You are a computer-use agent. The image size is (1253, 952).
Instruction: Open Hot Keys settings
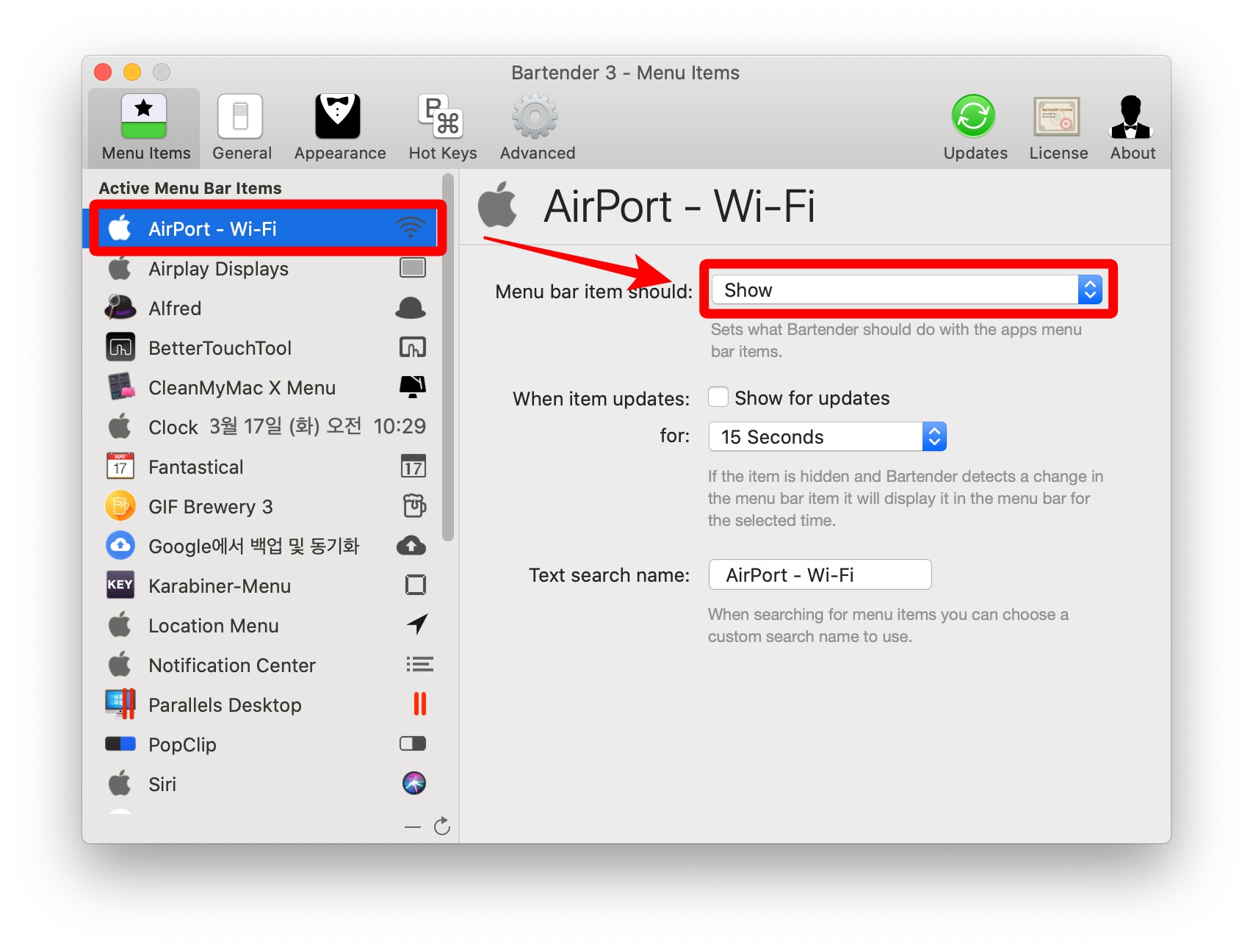pos(442,128)
